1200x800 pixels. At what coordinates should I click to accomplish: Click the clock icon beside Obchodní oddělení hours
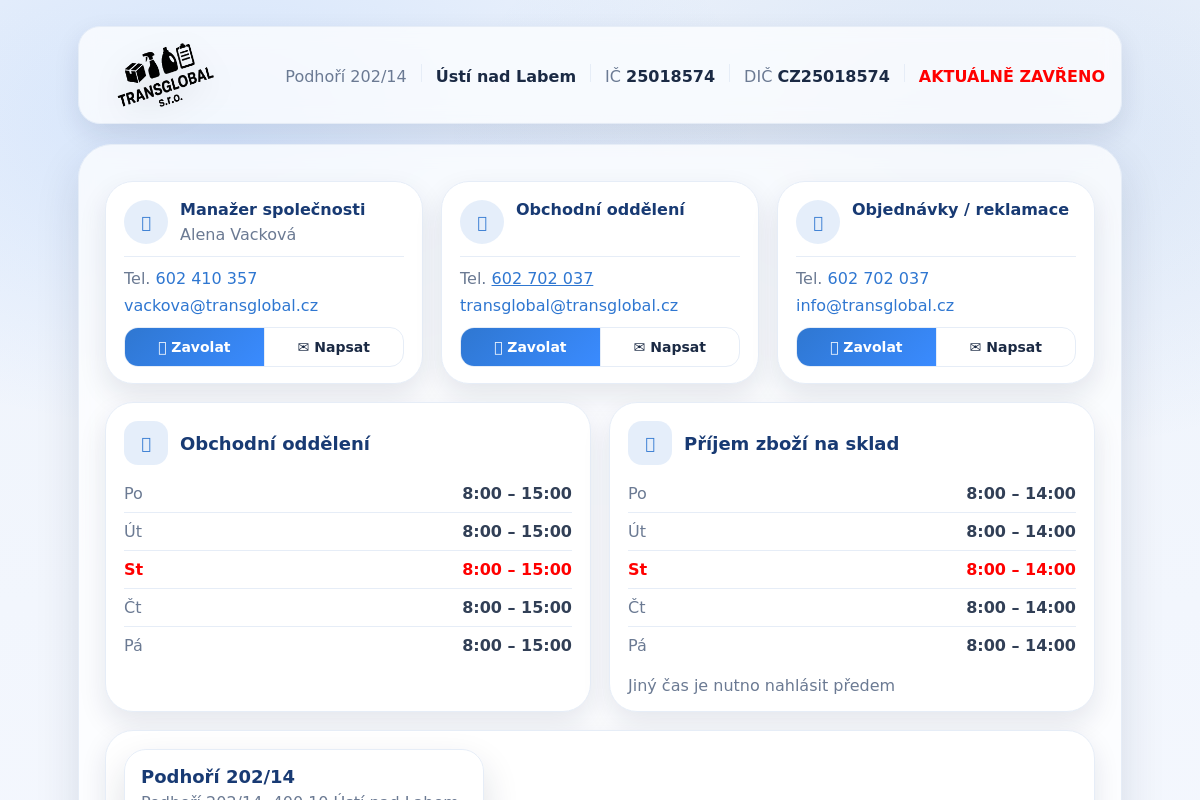(146, 443)
